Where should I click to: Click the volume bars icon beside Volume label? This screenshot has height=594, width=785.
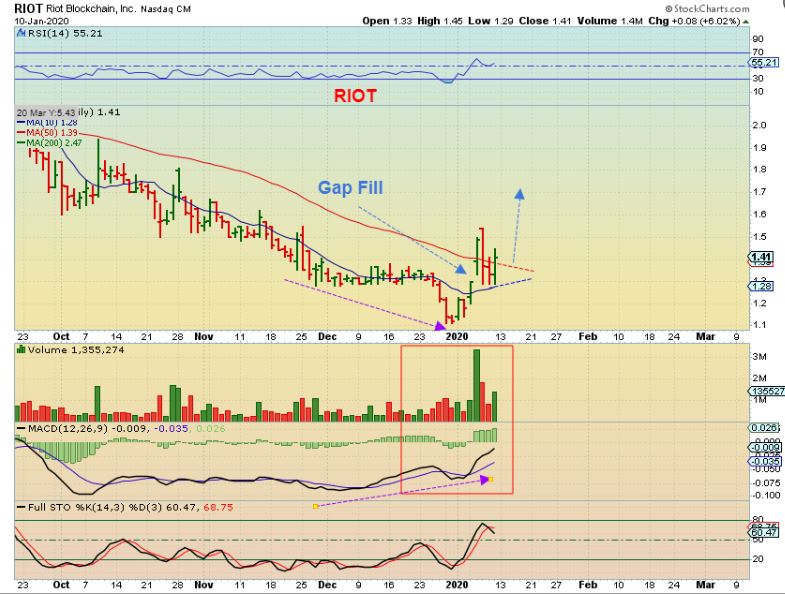pyautogui.click(x=22, y=349)
